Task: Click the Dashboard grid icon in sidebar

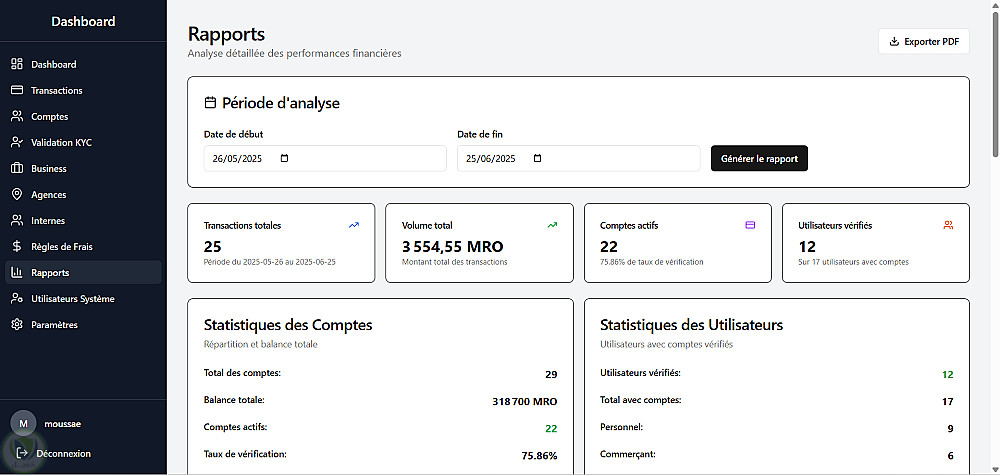Action: [17, 65]
